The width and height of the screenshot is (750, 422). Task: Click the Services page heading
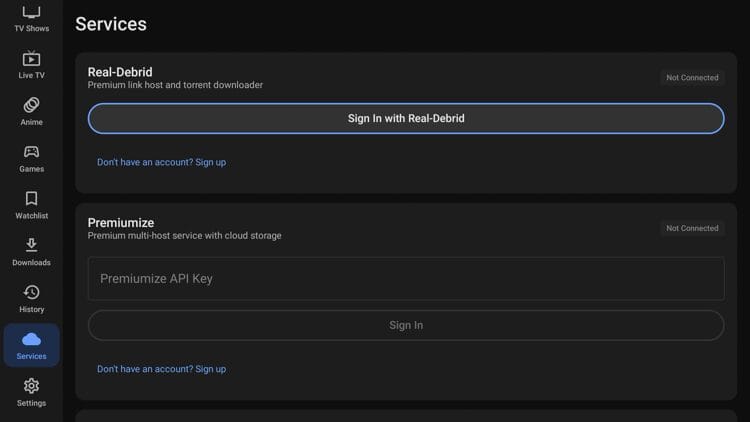pyautogui.click(x=111, y=24)
